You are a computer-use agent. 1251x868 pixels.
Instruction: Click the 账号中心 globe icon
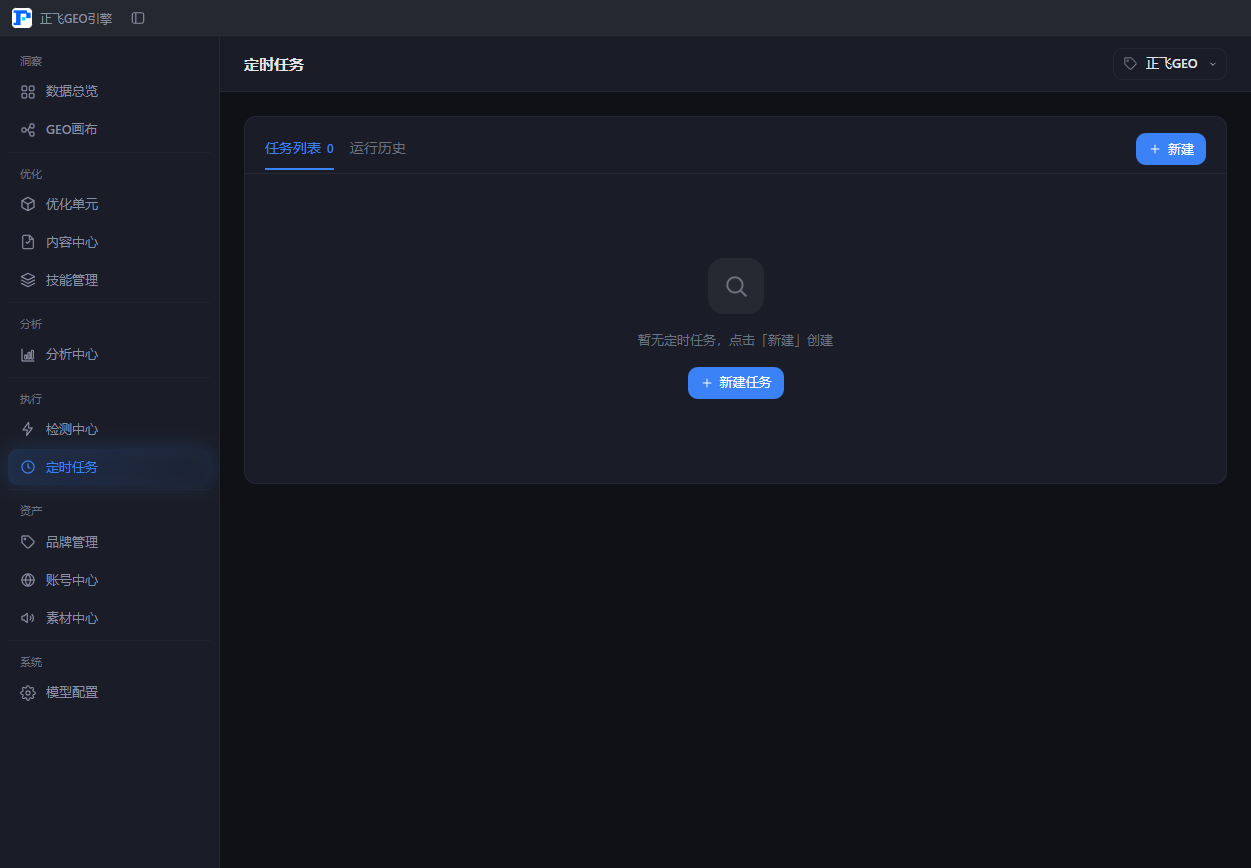point(28,580)
